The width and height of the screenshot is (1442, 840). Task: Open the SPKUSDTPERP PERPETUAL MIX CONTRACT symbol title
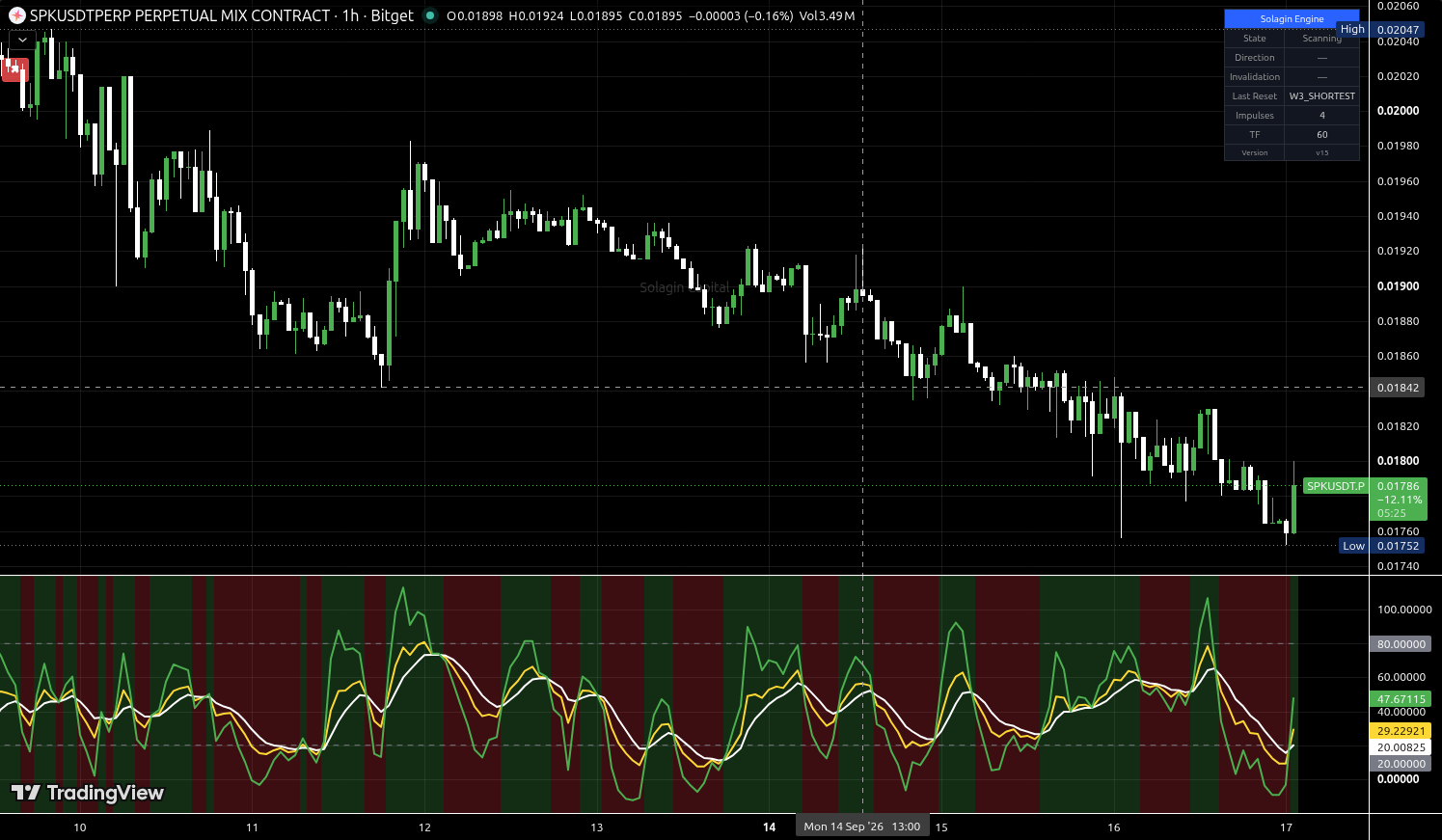click(179, 15)
